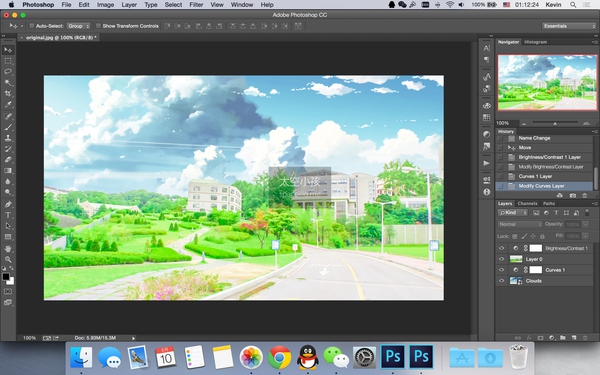Select the Crop tool
This screenshot has width=600, height=375.
[x=8, y=93]
